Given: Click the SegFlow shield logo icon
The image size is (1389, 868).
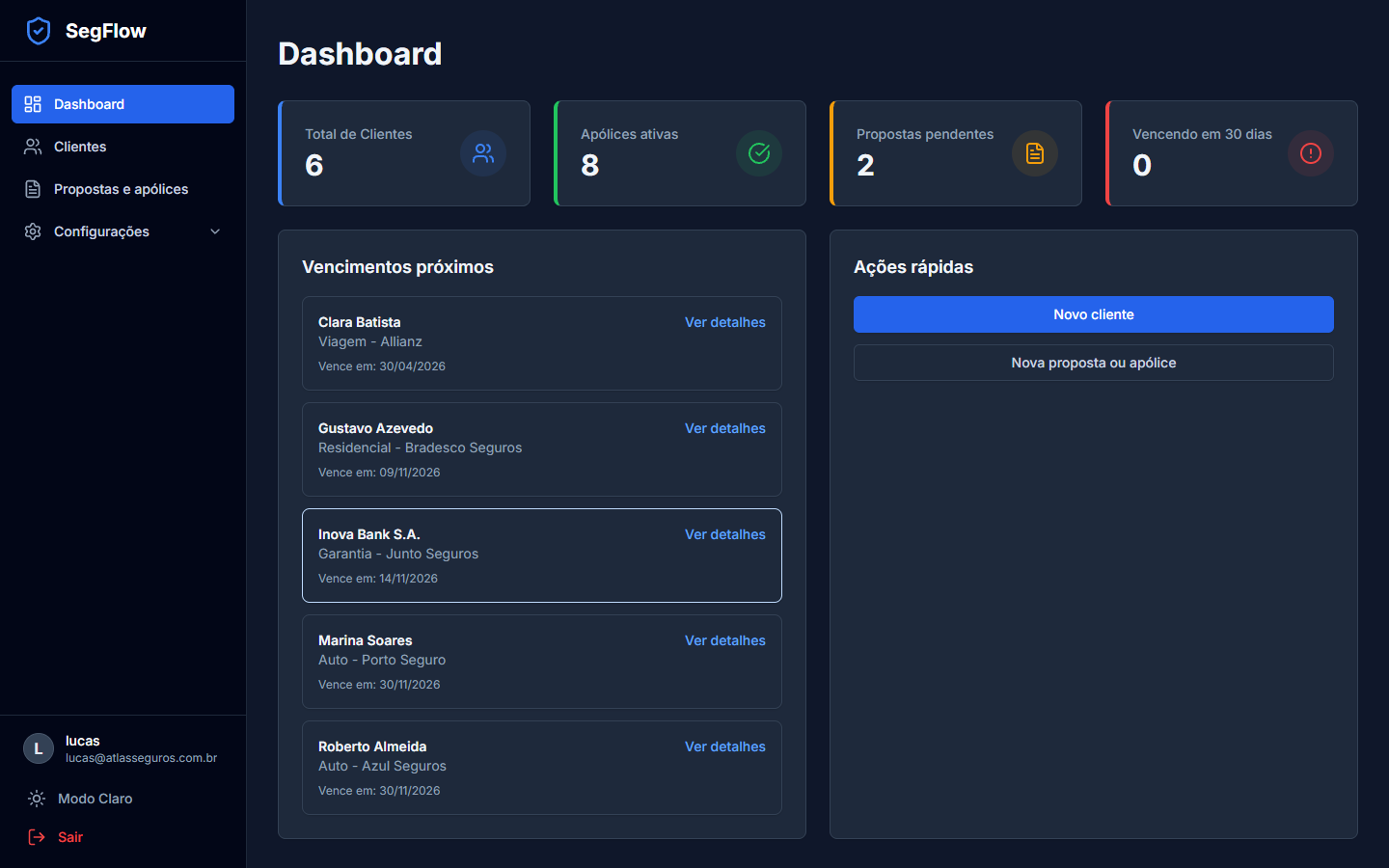Looking at the screenshot, I should pos(39,31).
